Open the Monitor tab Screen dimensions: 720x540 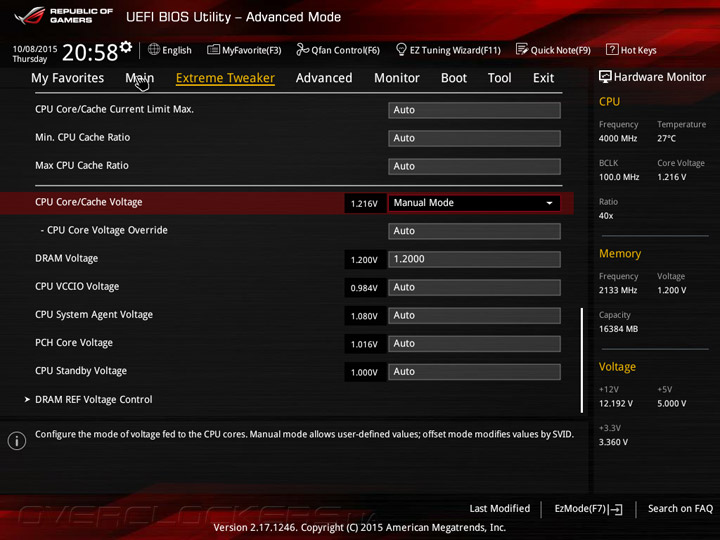coord(397,78)
